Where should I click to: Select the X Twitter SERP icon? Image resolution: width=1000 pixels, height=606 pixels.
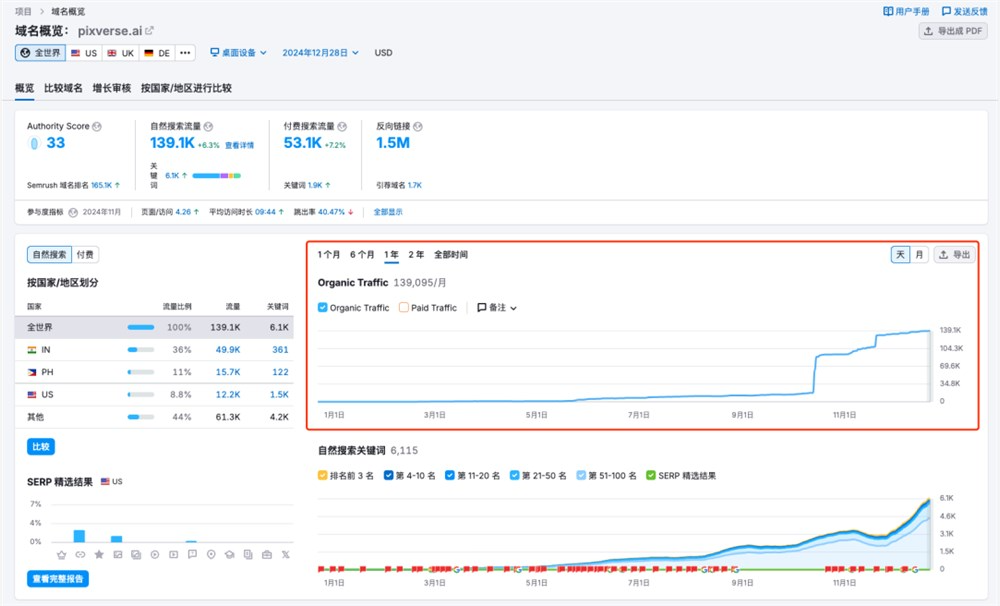(286, 555)
